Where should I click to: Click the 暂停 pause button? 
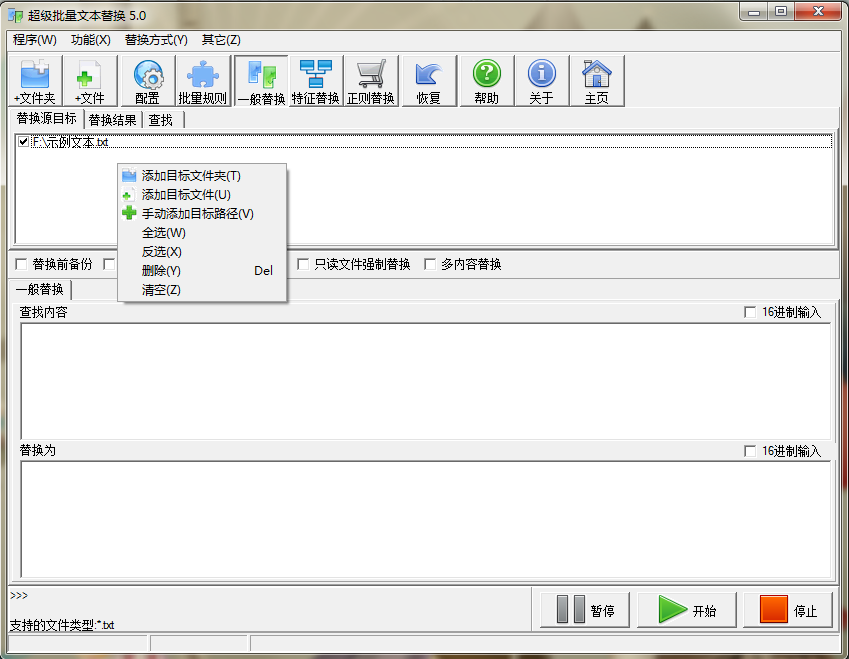pos(585,610)
